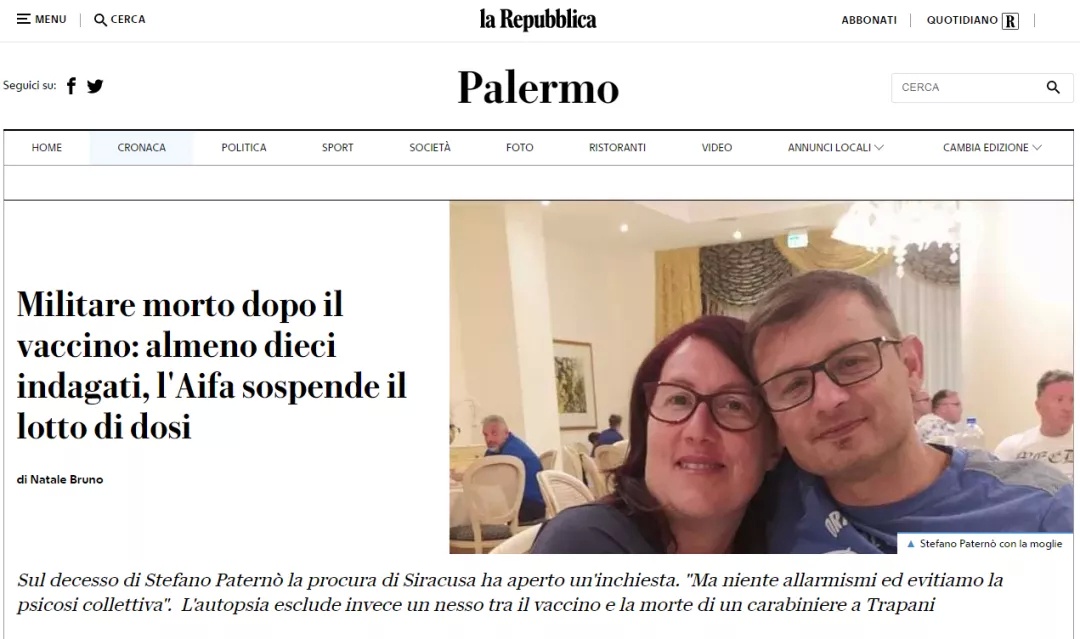Open the Ristoranti section
Image resolution: width=1080 pixels, height=639 pixels.
[617, 147]
